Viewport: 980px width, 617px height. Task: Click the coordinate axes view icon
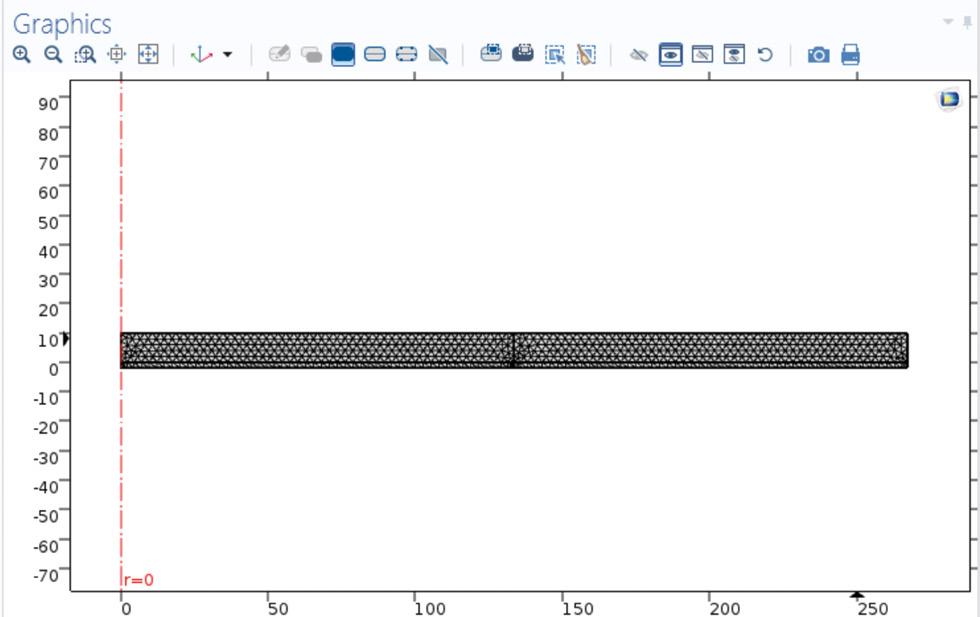pyautogui.click(x=201, y=54)
